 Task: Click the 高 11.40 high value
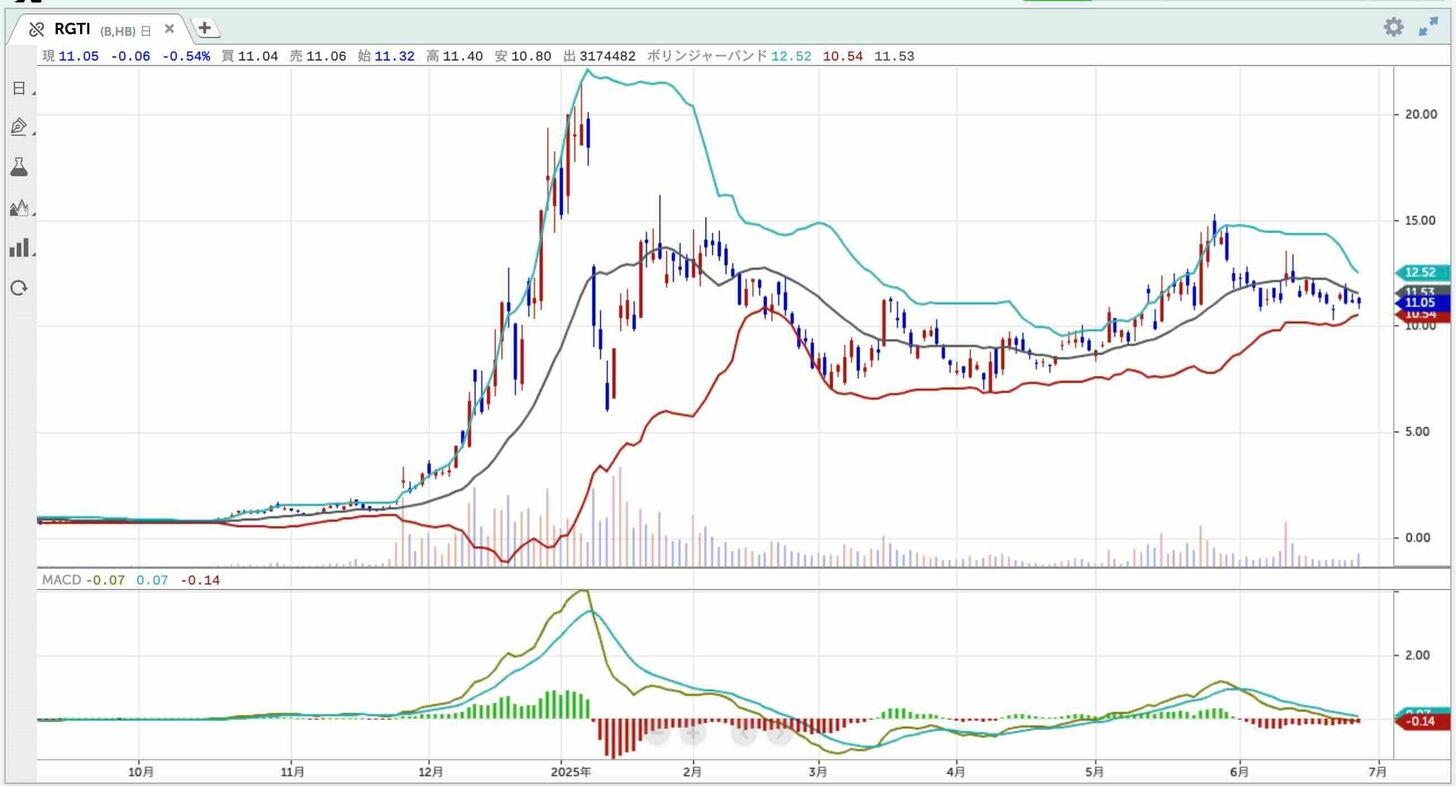pos(454,56)
